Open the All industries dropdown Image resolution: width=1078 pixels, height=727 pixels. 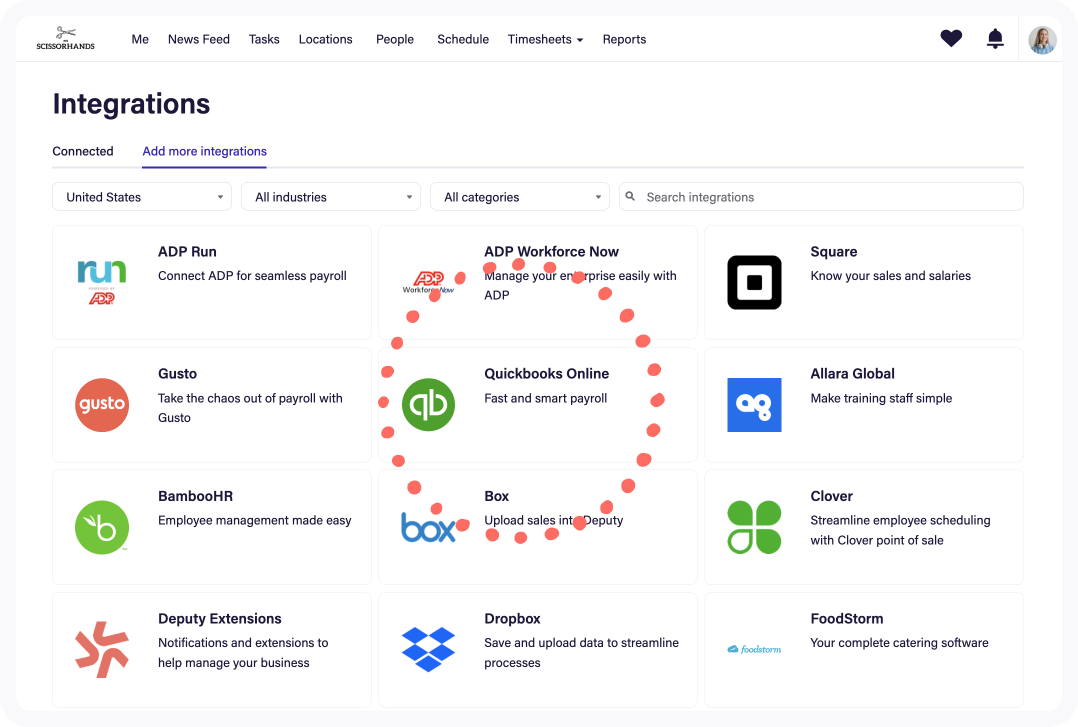pos(331,197)
